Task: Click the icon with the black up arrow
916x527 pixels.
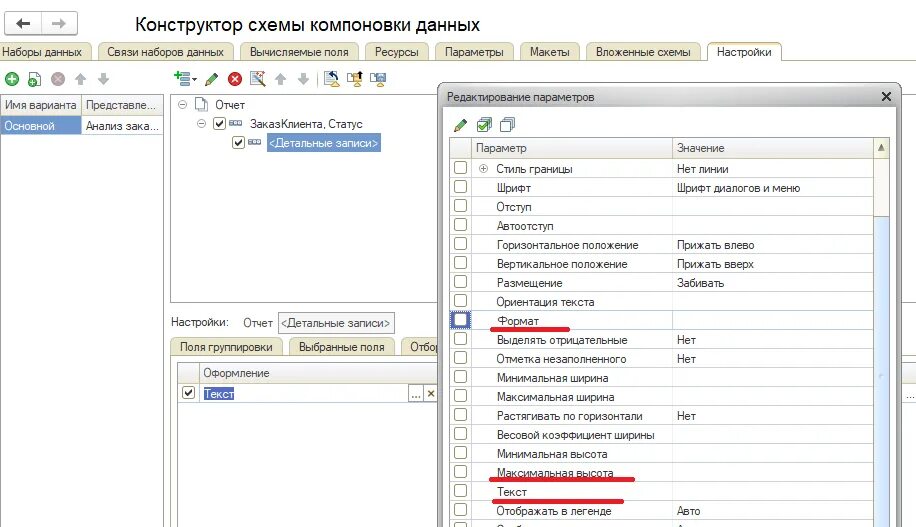Action: [355, 79]
